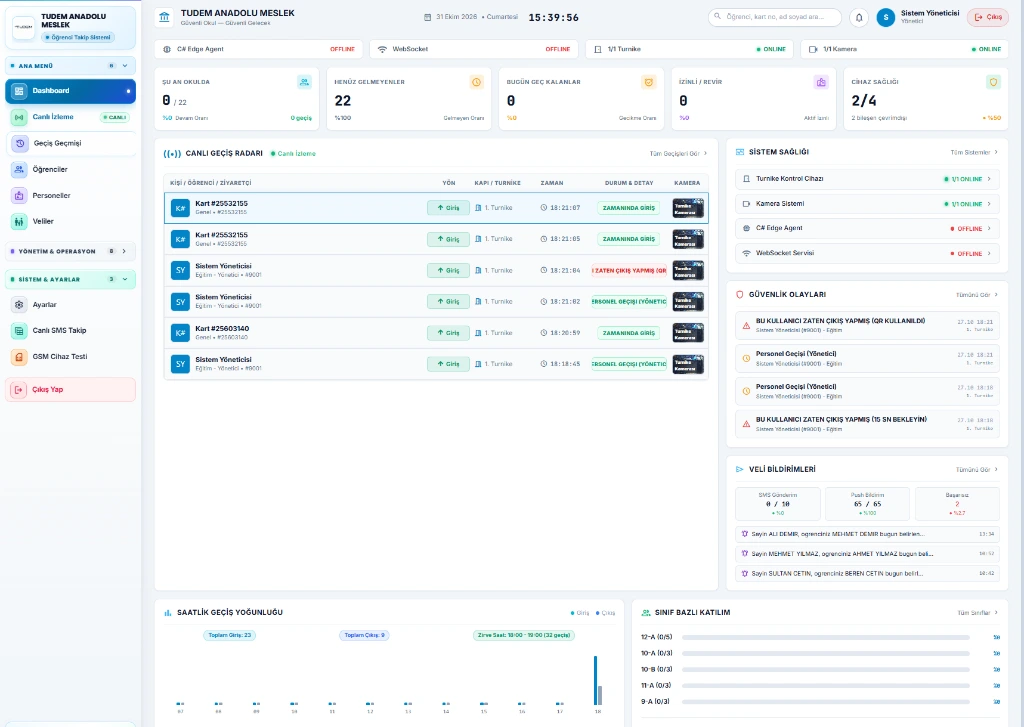The width and height of the screenshot is (1024, 727).
Task: Click the icon on the "Bugün geç kalanlar" card
Action: pyautogui.click(x=648, y=82)
